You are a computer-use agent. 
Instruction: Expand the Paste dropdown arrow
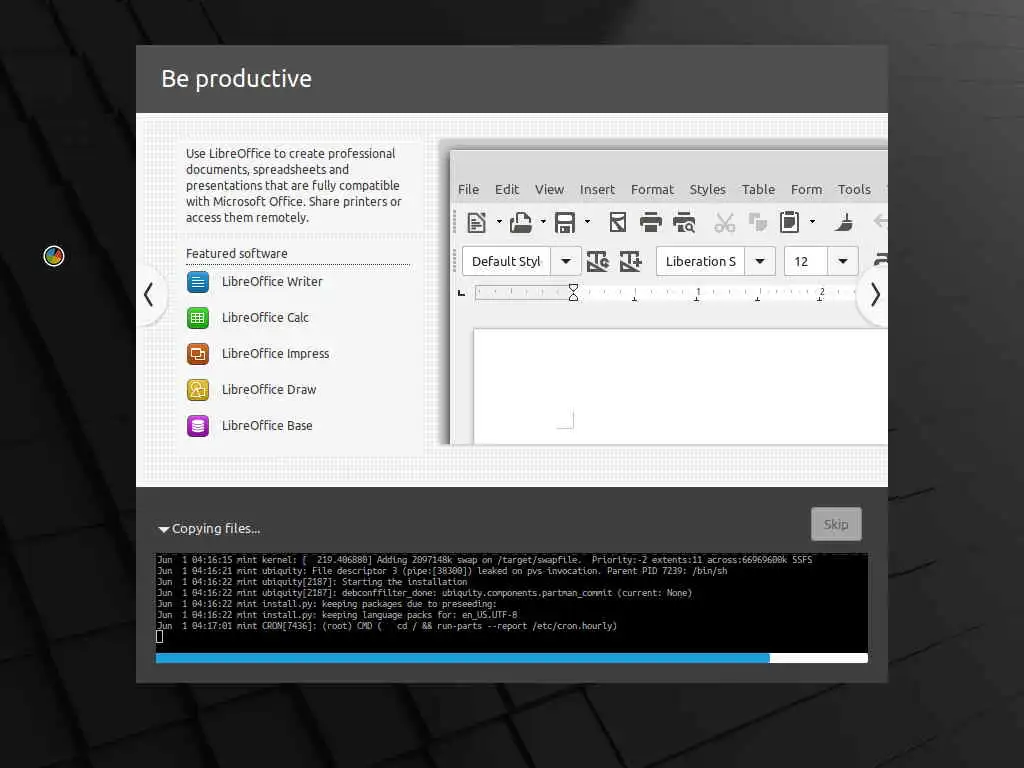(812, 222)
